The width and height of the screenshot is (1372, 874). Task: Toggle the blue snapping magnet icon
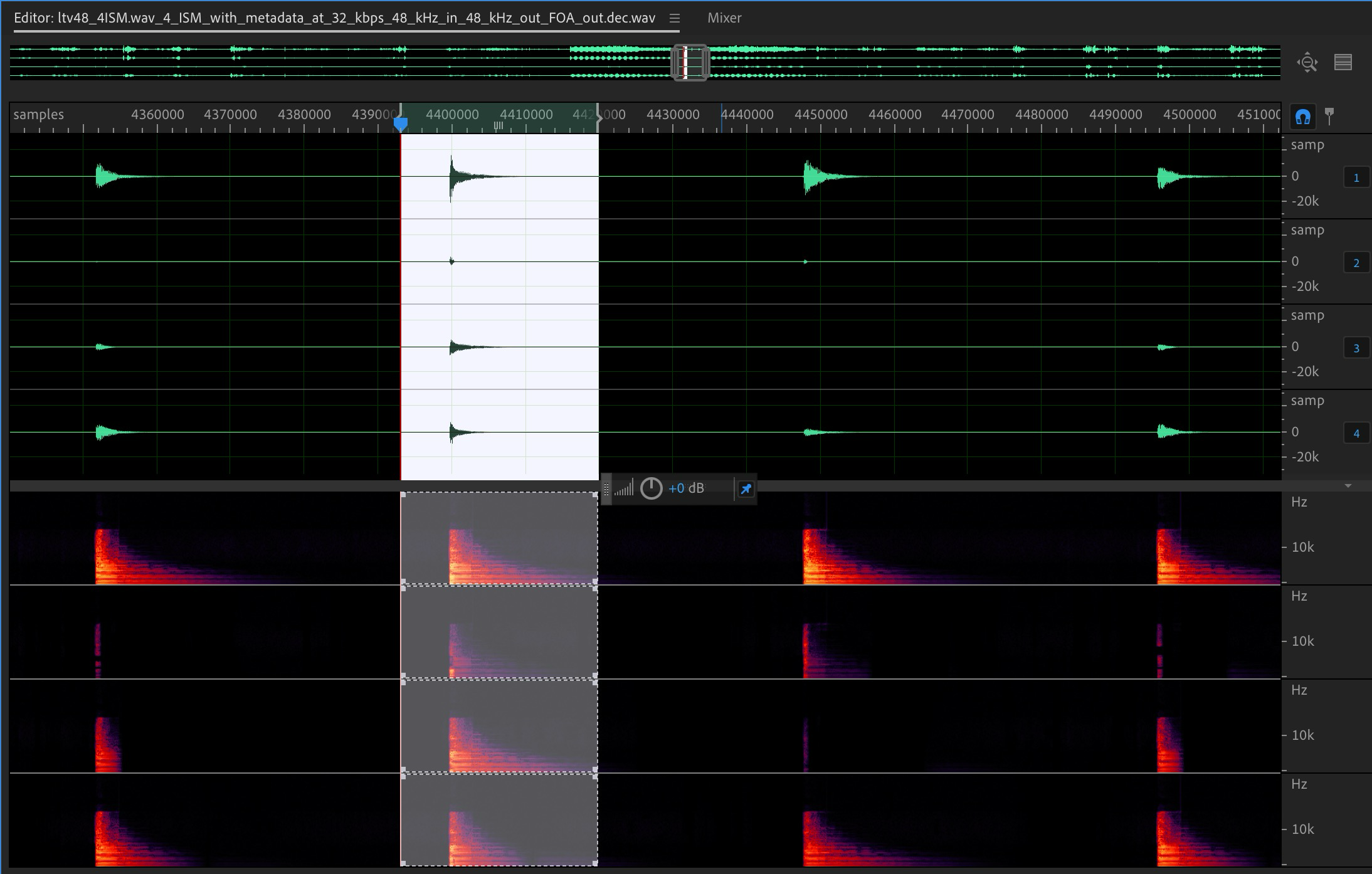tap(1302, 117)
